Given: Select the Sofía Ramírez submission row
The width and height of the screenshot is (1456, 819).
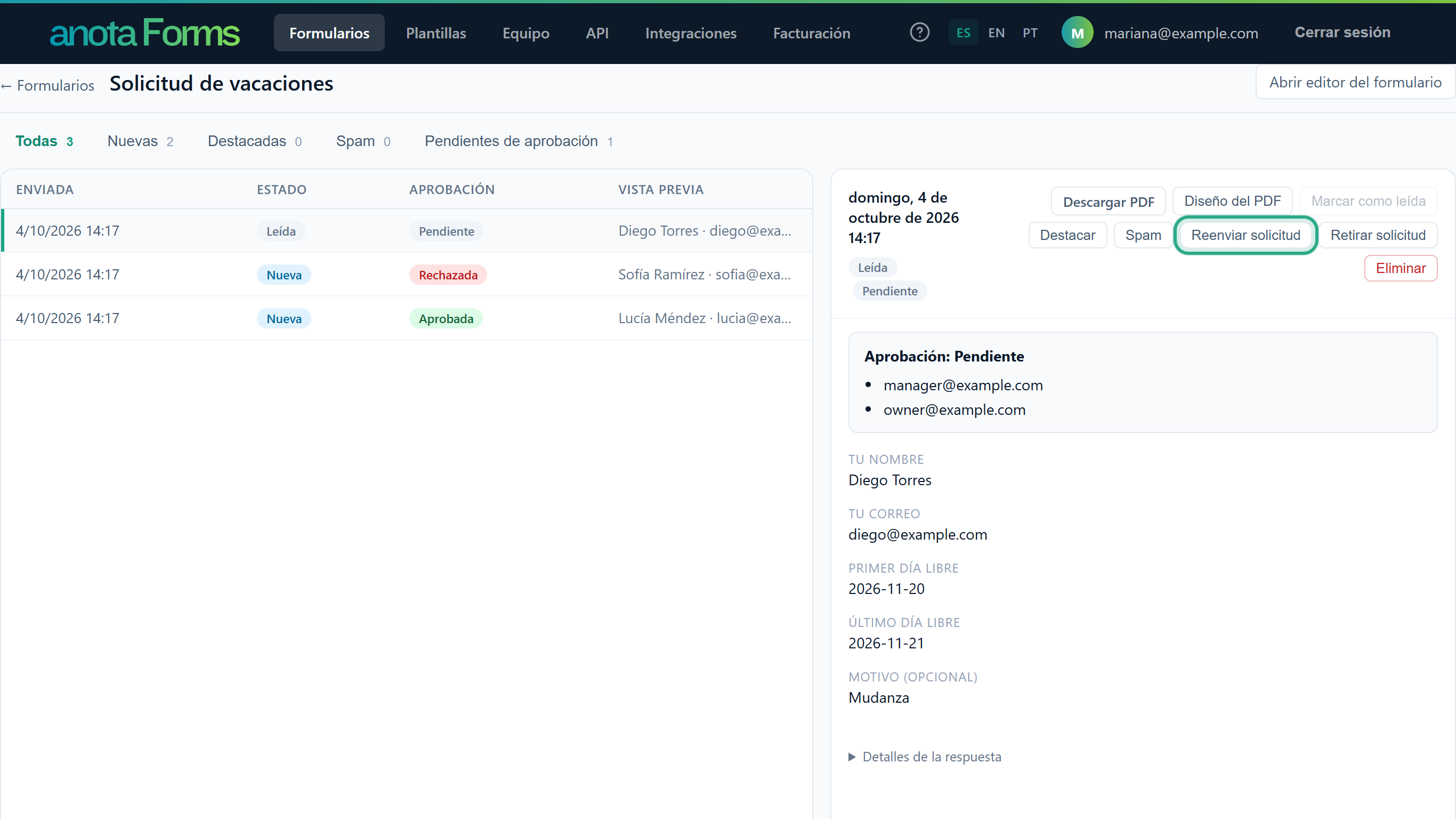Looking at the screenshot, I should pyautogui.click(x=407, y=274).
